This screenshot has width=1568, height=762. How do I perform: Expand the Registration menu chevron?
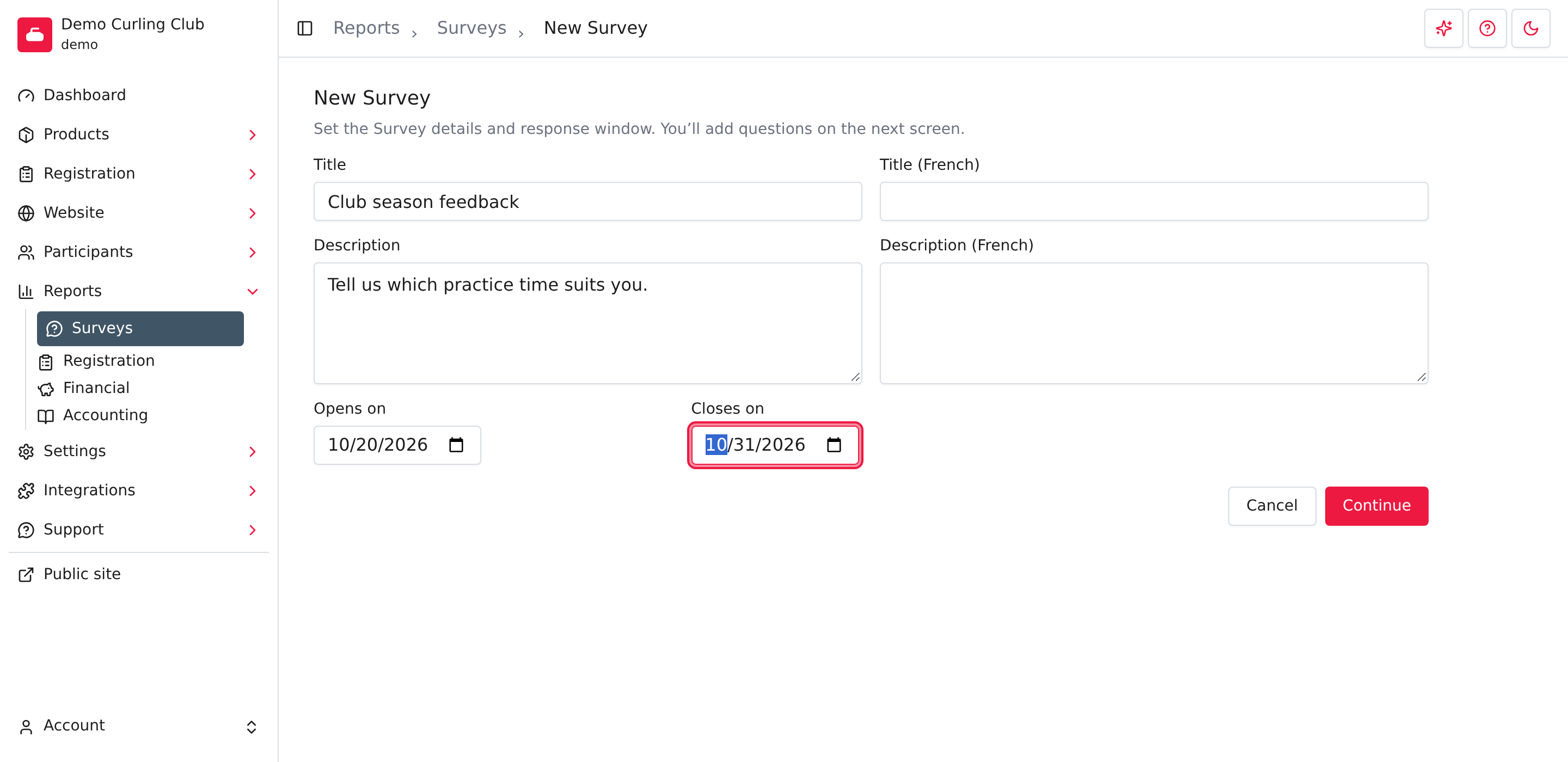click(x=252, y=174)
